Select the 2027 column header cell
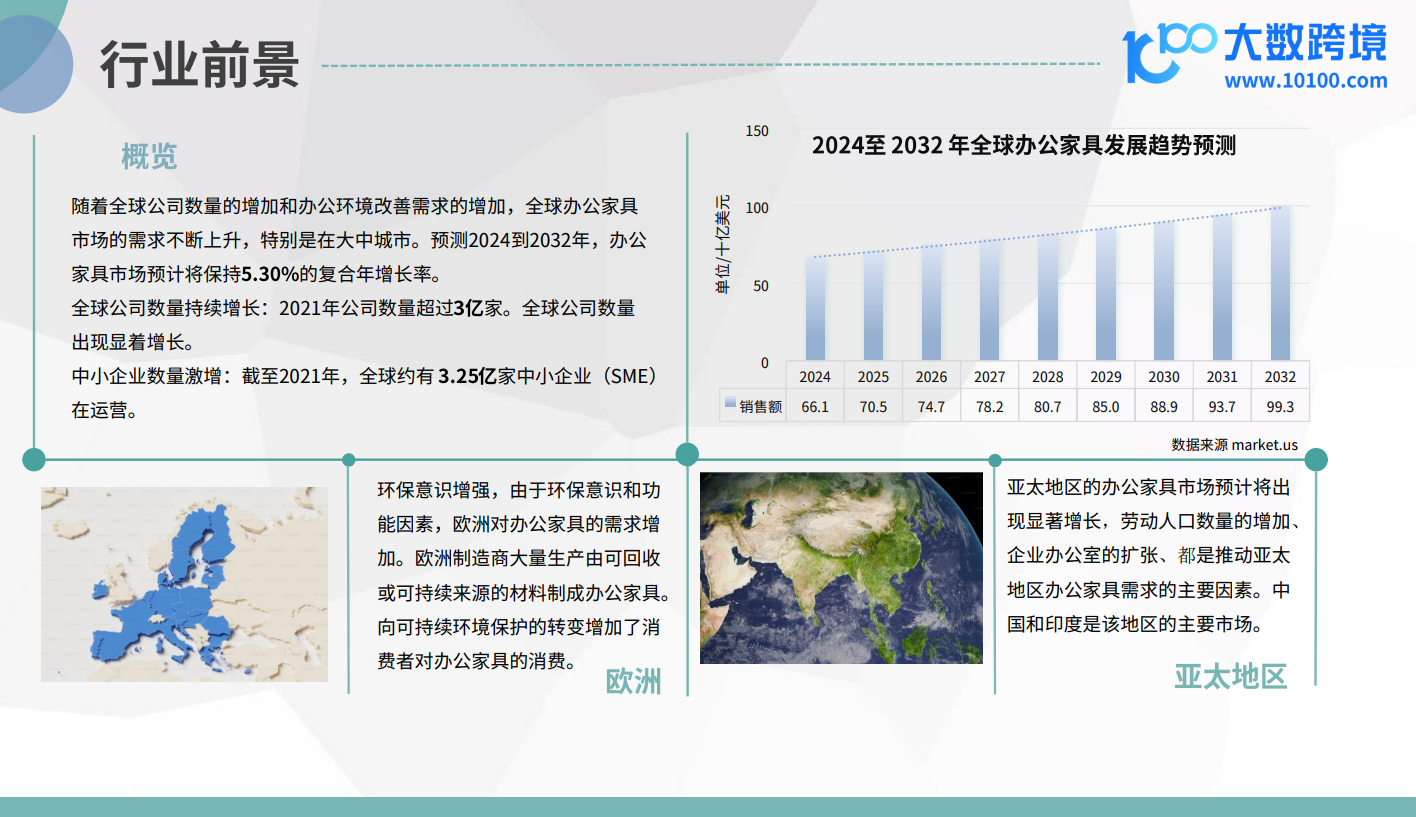Screen dimensions: 1416x817 pos(989,377)
